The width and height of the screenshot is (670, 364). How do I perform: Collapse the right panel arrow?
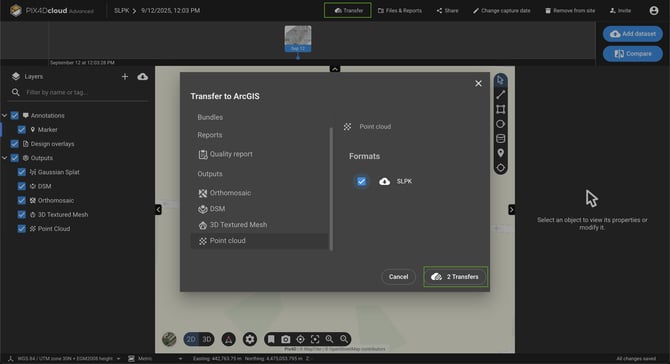click(511, 209)
